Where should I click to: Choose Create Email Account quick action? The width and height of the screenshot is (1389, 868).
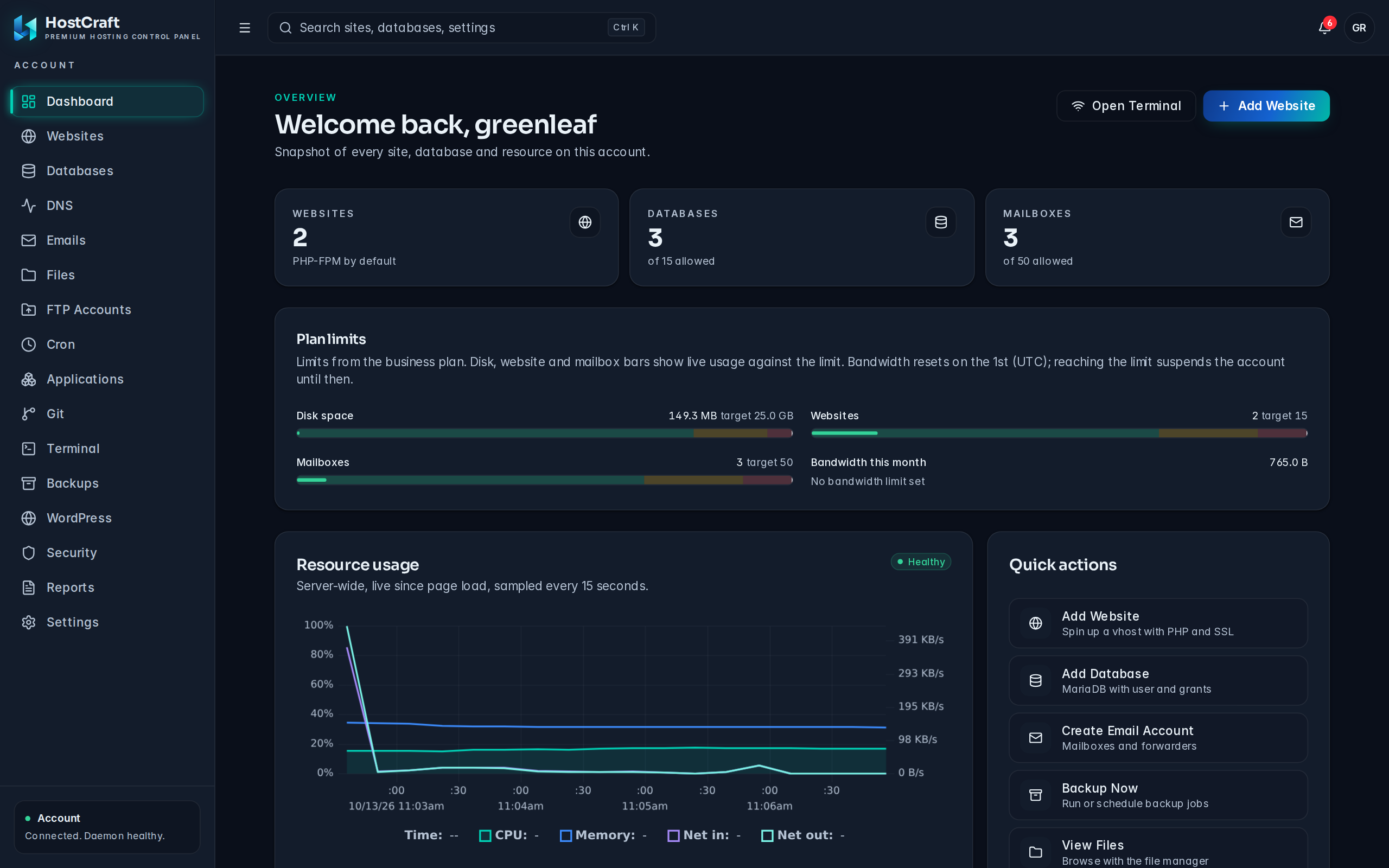click(1158, 738)
